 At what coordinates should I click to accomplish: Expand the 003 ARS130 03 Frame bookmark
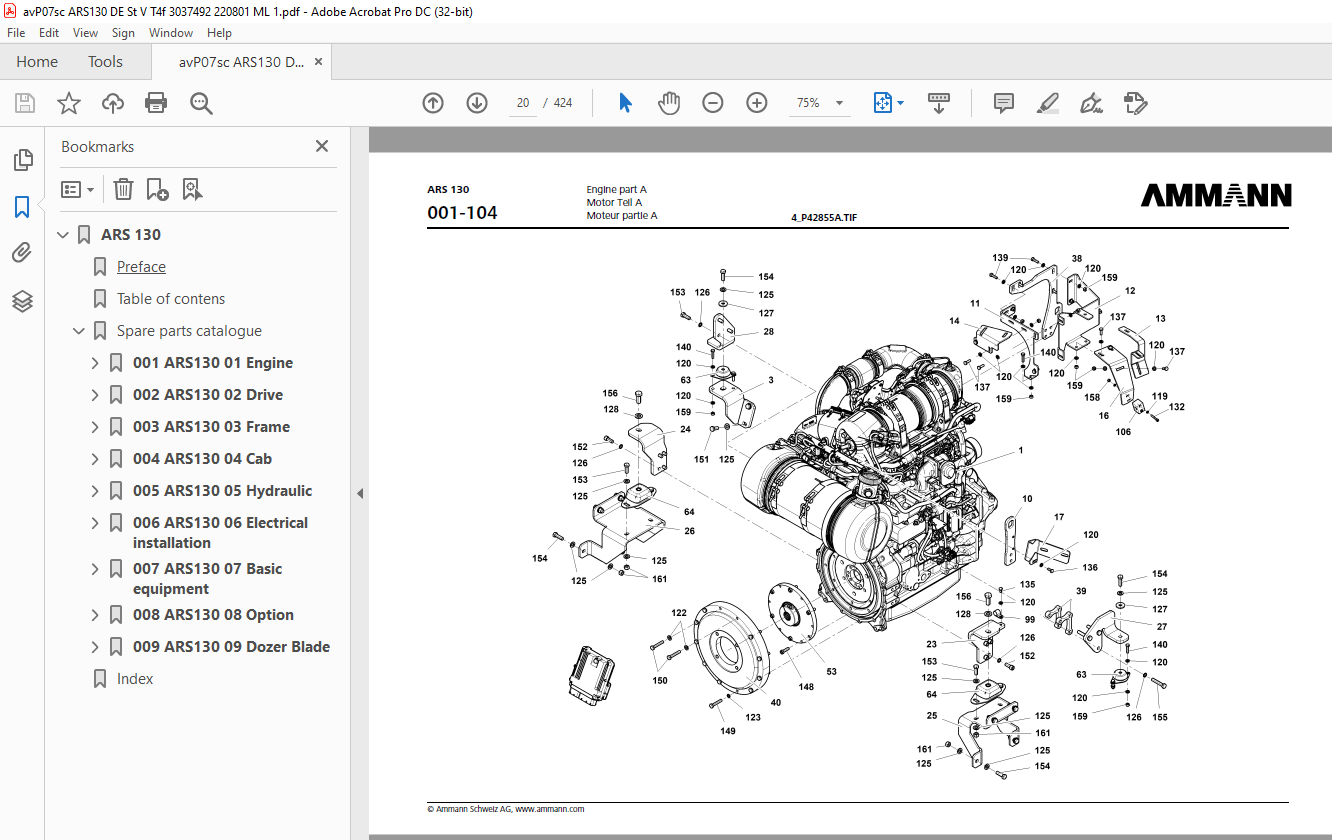point(95,427)
